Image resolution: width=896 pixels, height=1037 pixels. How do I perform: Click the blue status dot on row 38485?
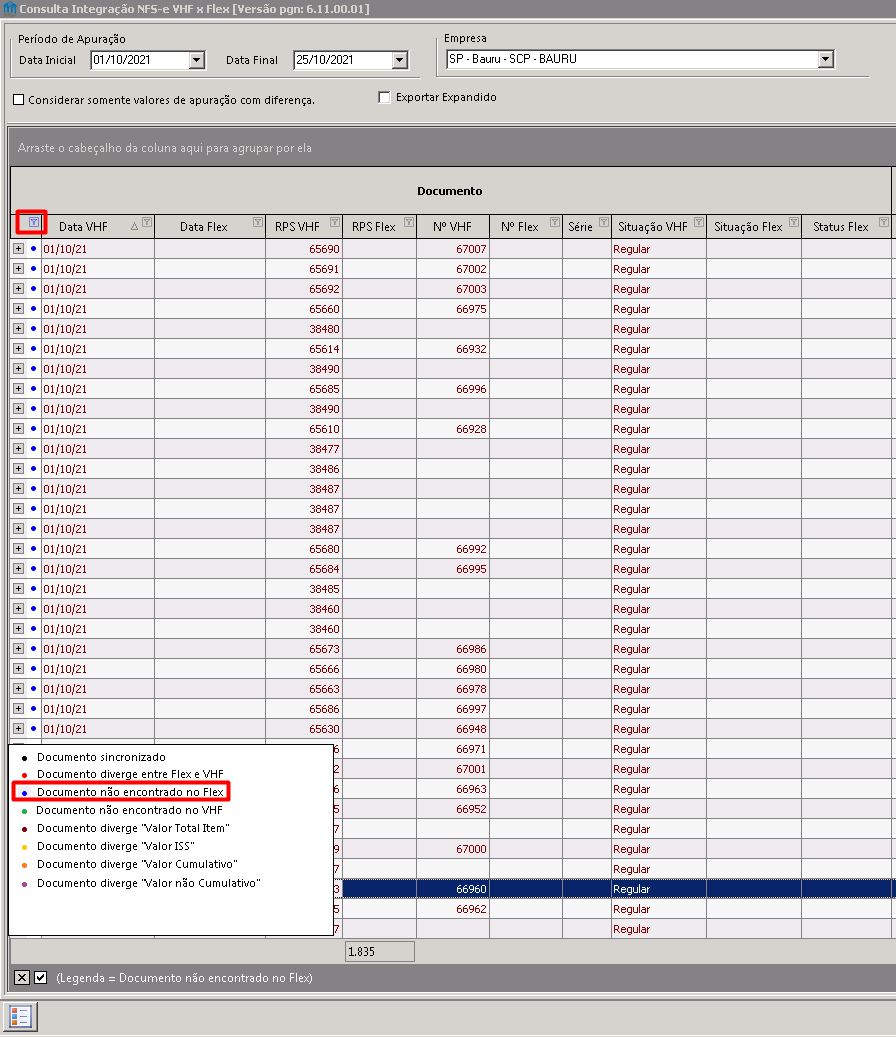[x=33, y=589]
